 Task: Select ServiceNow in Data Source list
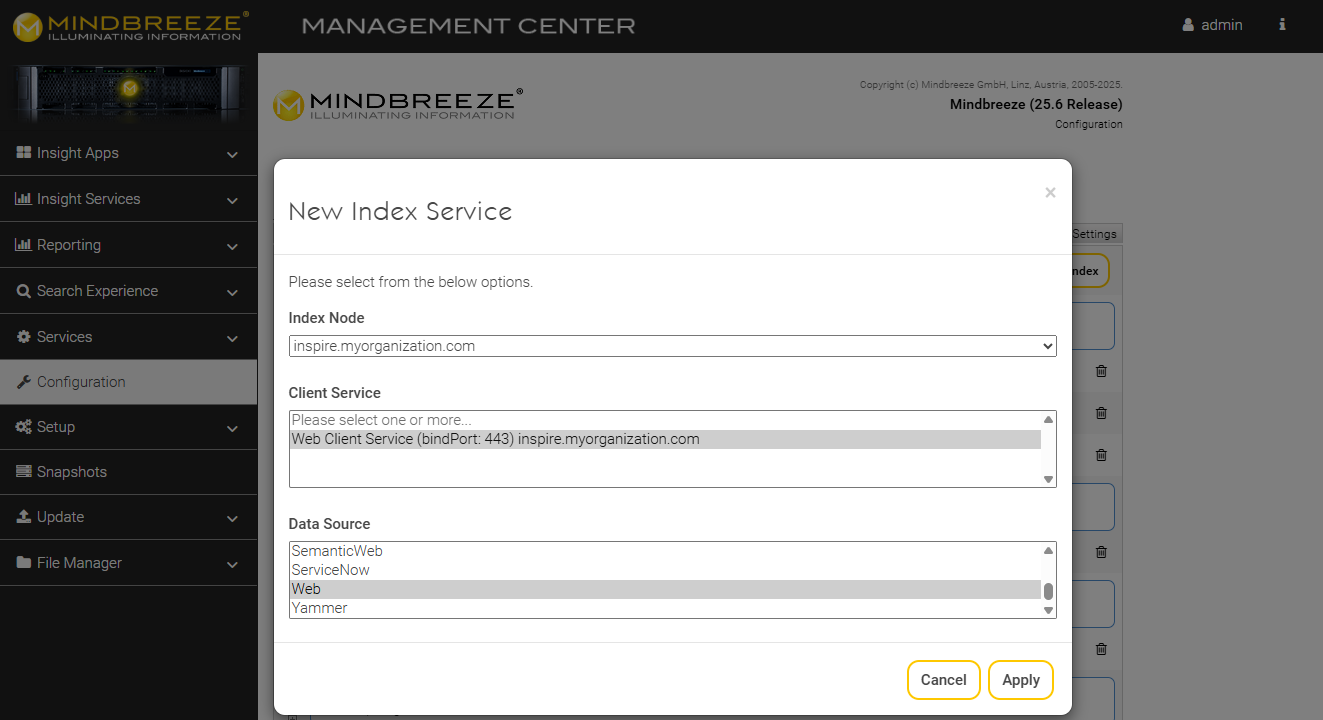click(x=665, y=570)
